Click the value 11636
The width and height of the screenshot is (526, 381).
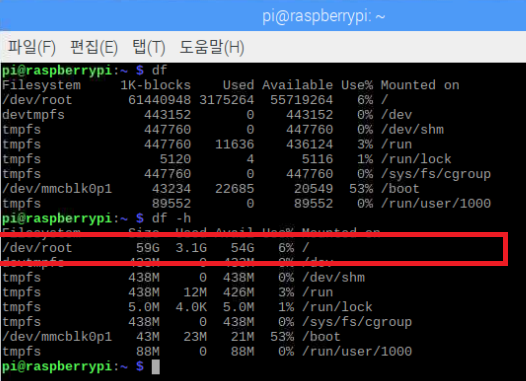click(234, 144)
